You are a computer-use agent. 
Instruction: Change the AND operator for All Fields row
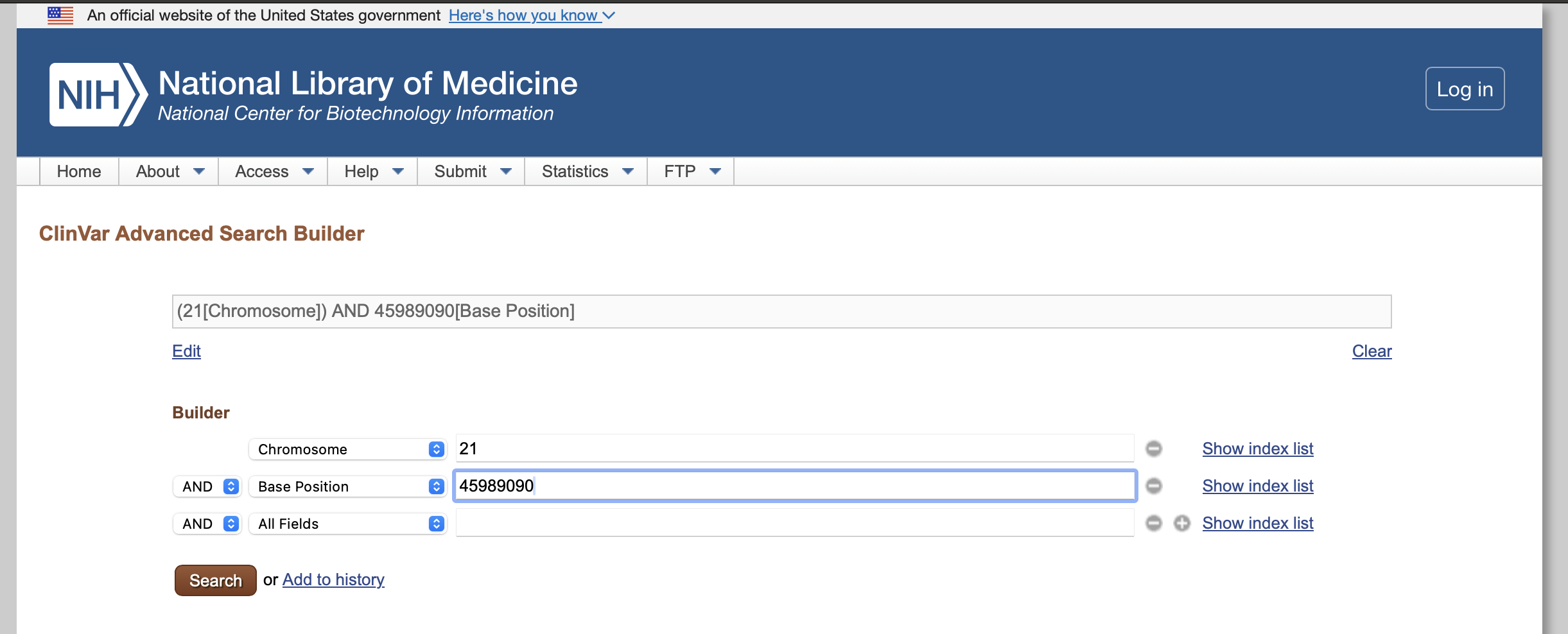[207, 524]
